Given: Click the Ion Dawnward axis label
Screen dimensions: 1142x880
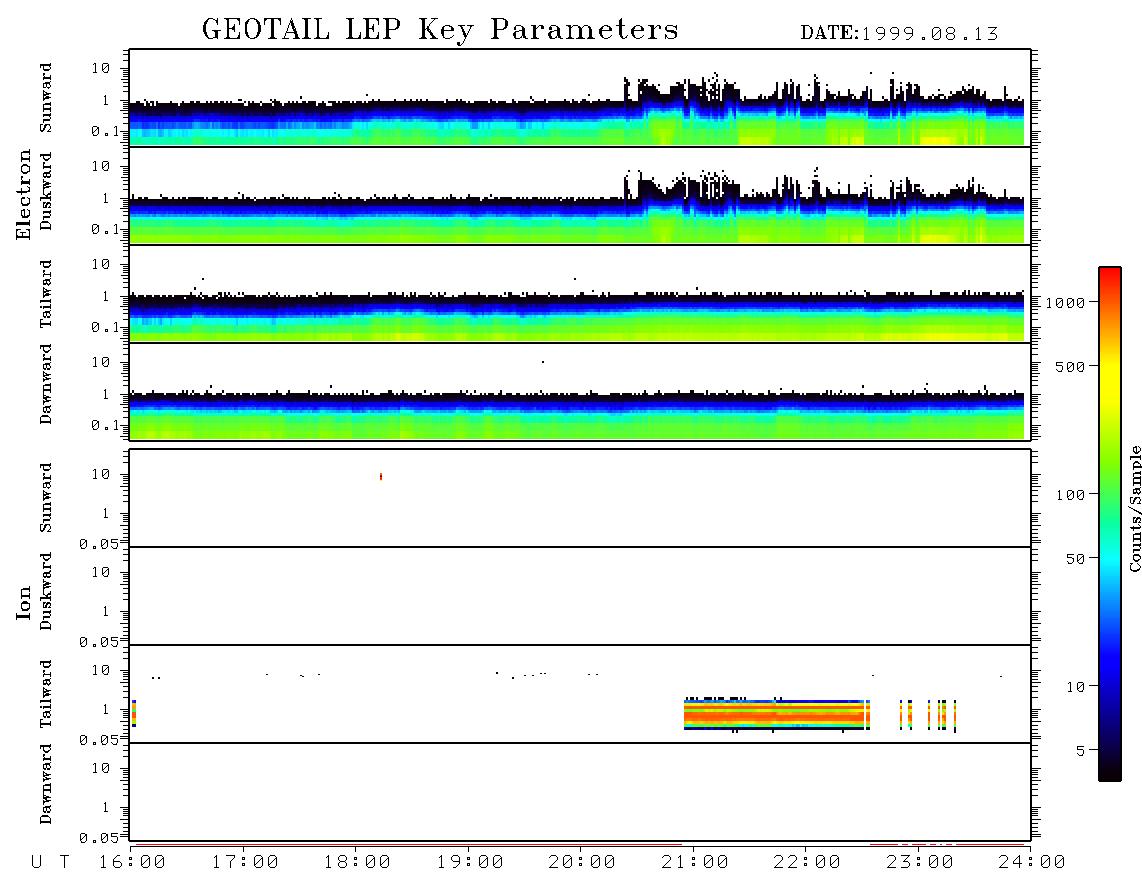Looking at the screenshot, I should 46,784.
